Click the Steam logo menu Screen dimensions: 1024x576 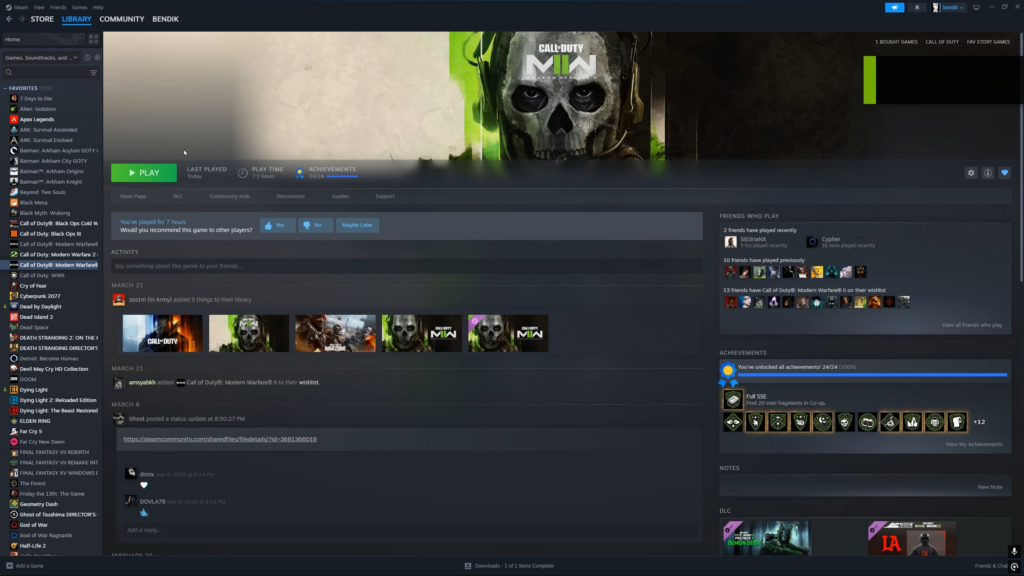[x=17, y=7]
